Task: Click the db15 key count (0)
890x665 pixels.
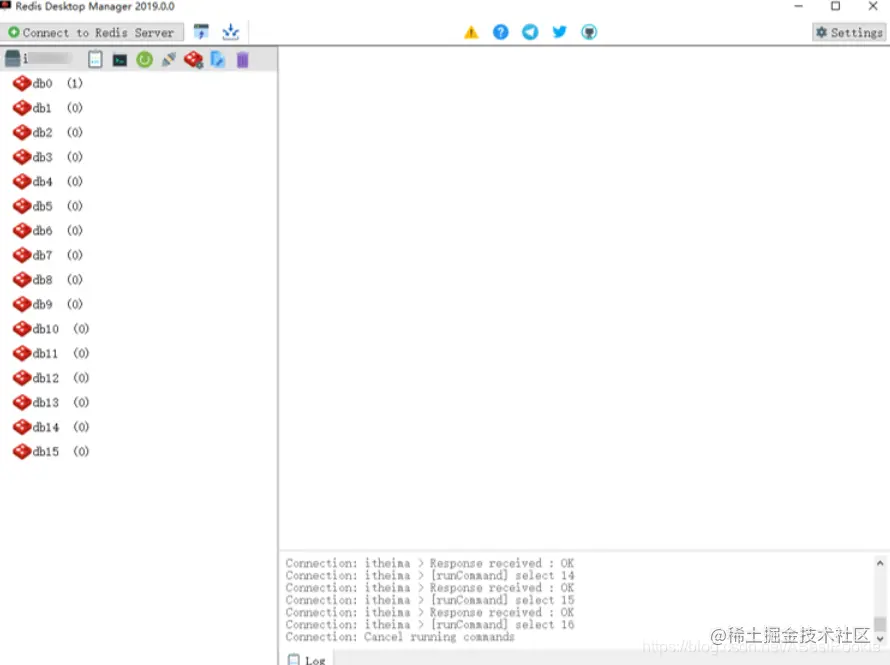Action: [81, 452]
